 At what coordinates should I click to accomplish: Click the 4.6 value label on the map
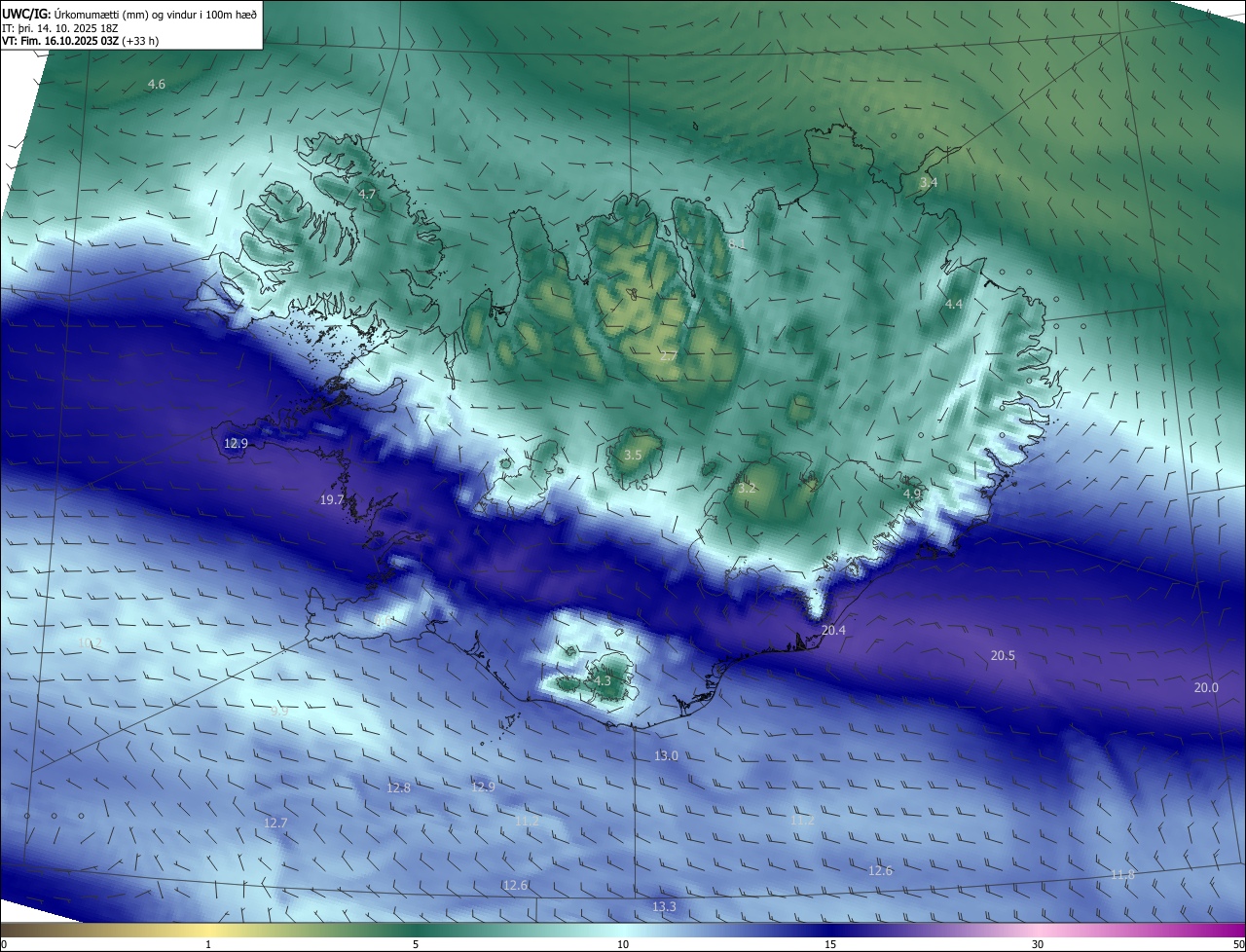[x=157, y=85]
